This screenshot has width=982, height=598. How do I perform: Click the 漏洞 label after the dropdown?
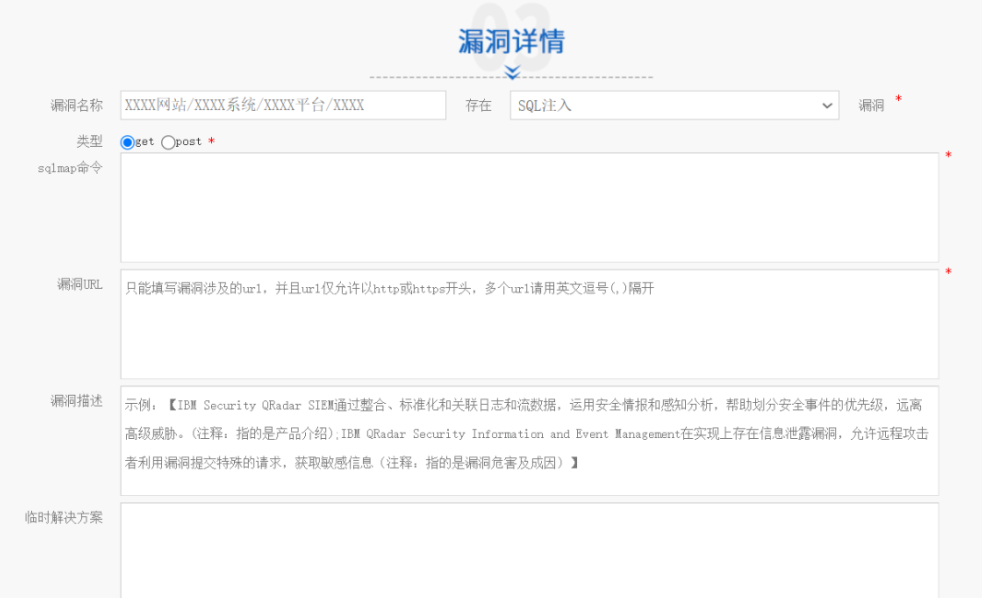tap(871, 105)
